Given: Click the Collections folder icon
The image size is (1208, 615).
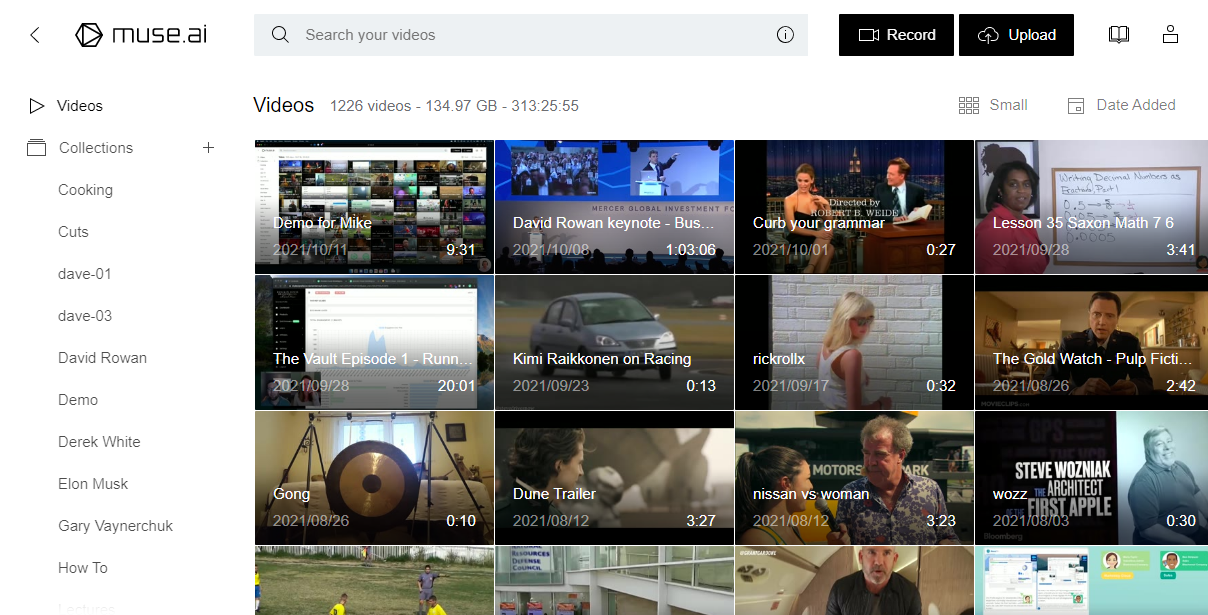Looking at the screenshot, I should 37,148.
